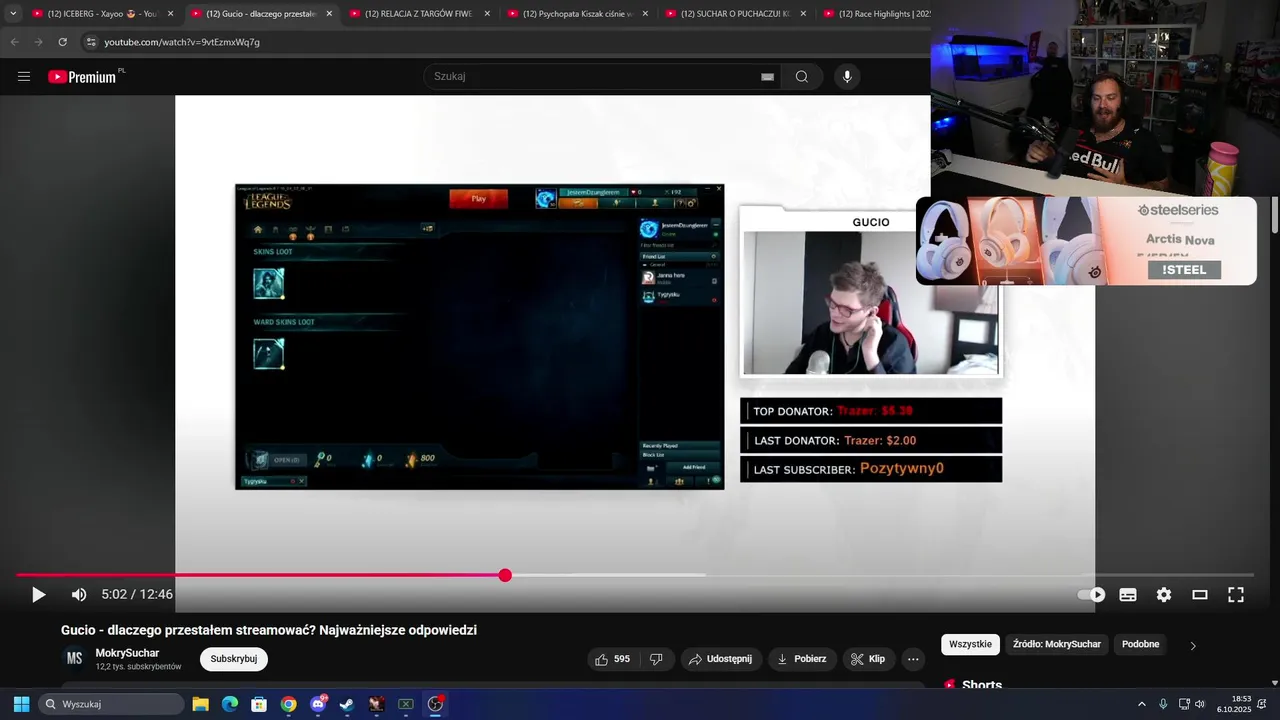1280x720 pixels.
Task: Open File Explorer from the taskbar
Action: pos(200,704)
